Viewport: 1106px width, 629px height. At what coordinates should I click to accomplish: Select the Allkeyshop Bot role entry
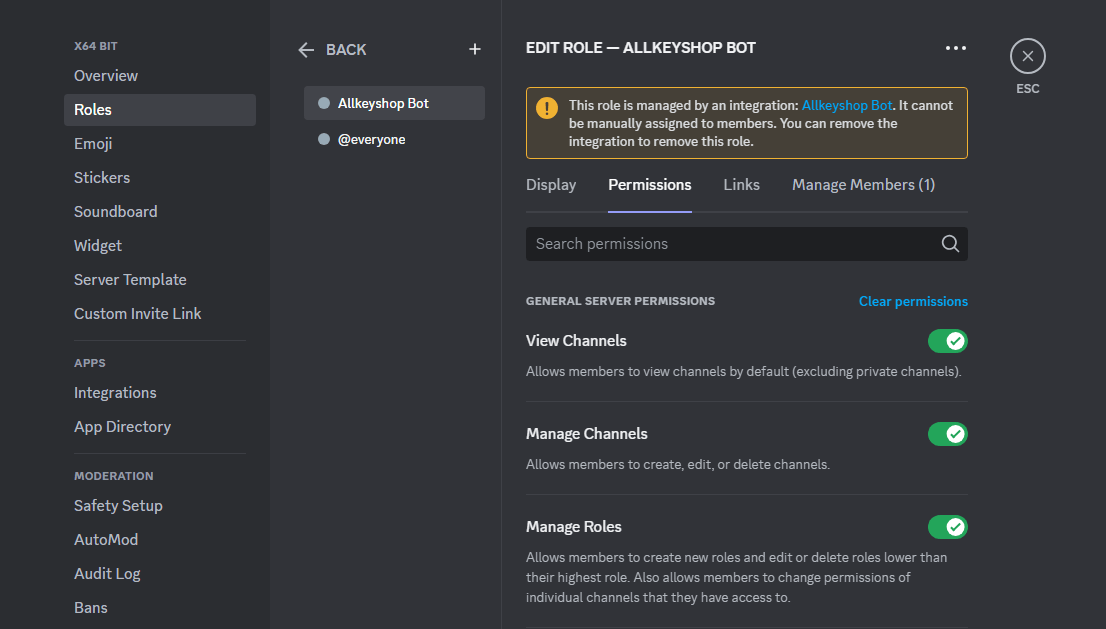tap(394, 103)
